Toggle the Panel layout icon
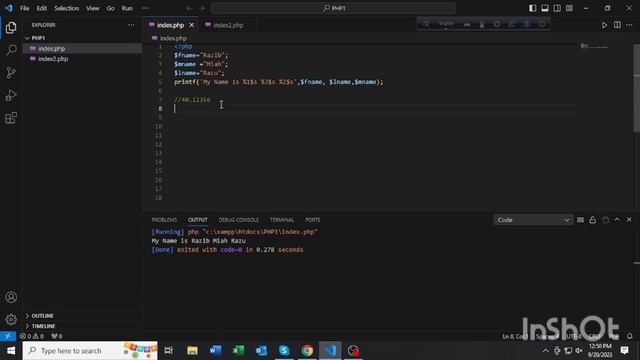This screenshot has height=360, width=640. pos(544,8)
